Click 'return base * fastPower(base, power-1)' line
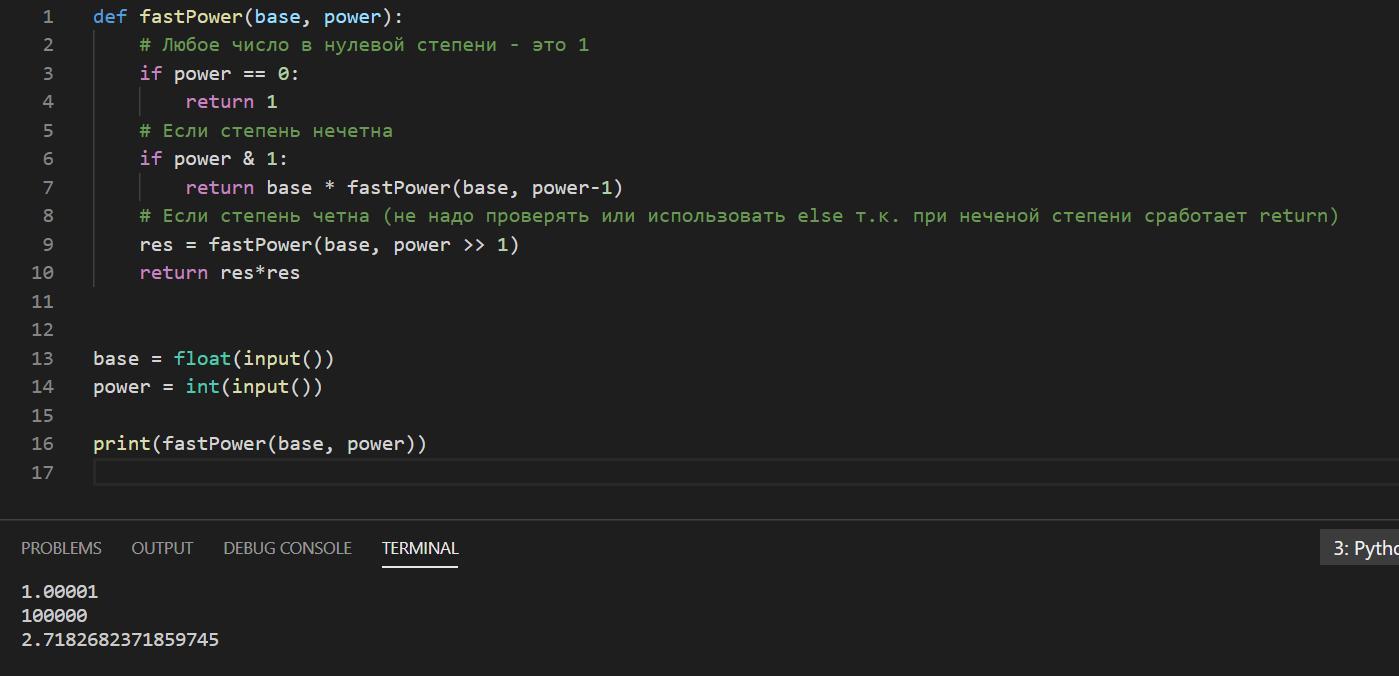This screenshot has width=1399, height=676. (x=404, y=188)
